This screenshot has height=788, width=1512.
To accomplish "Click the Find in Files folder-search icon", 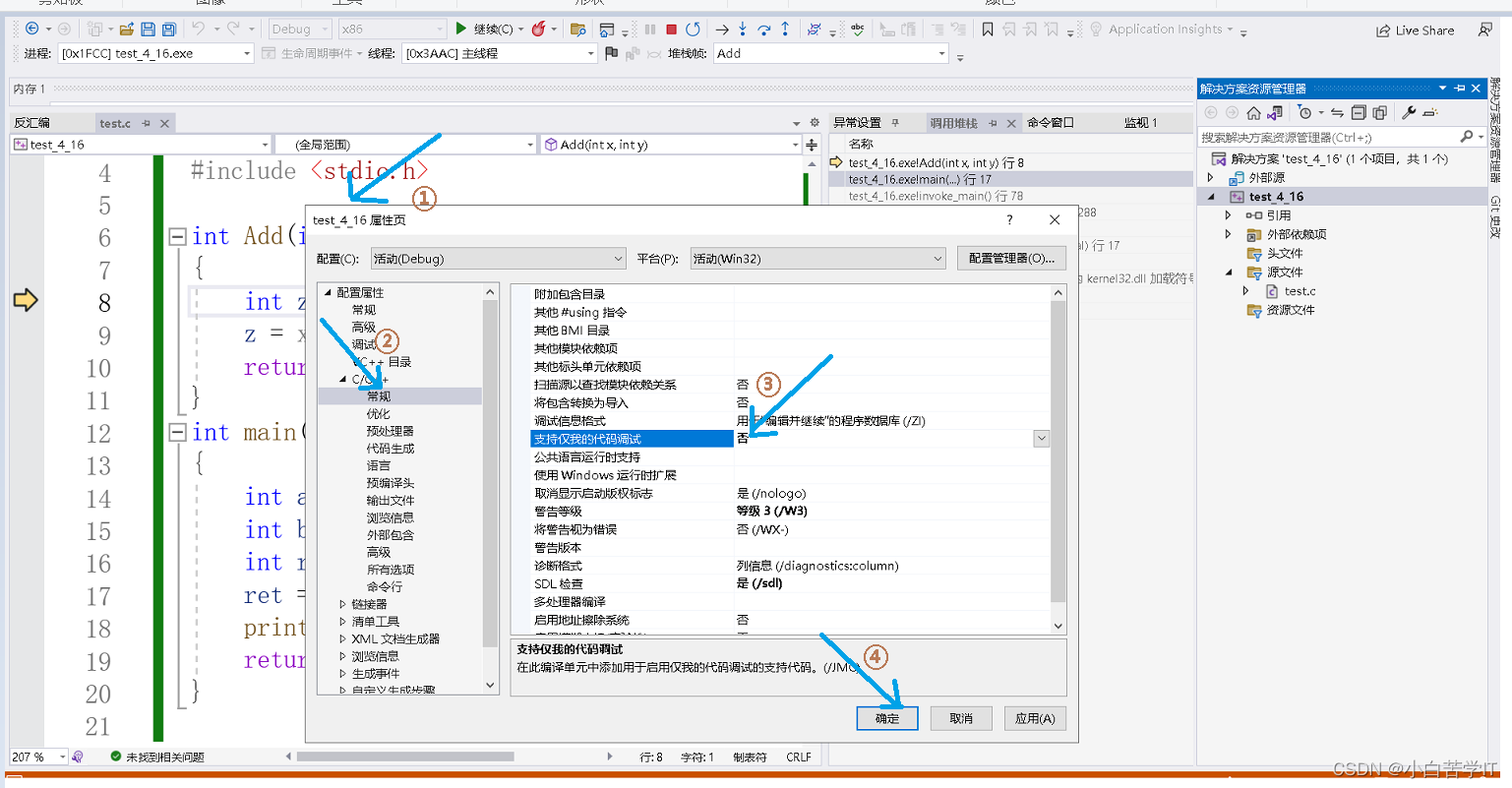I will (x=578, y=30).
